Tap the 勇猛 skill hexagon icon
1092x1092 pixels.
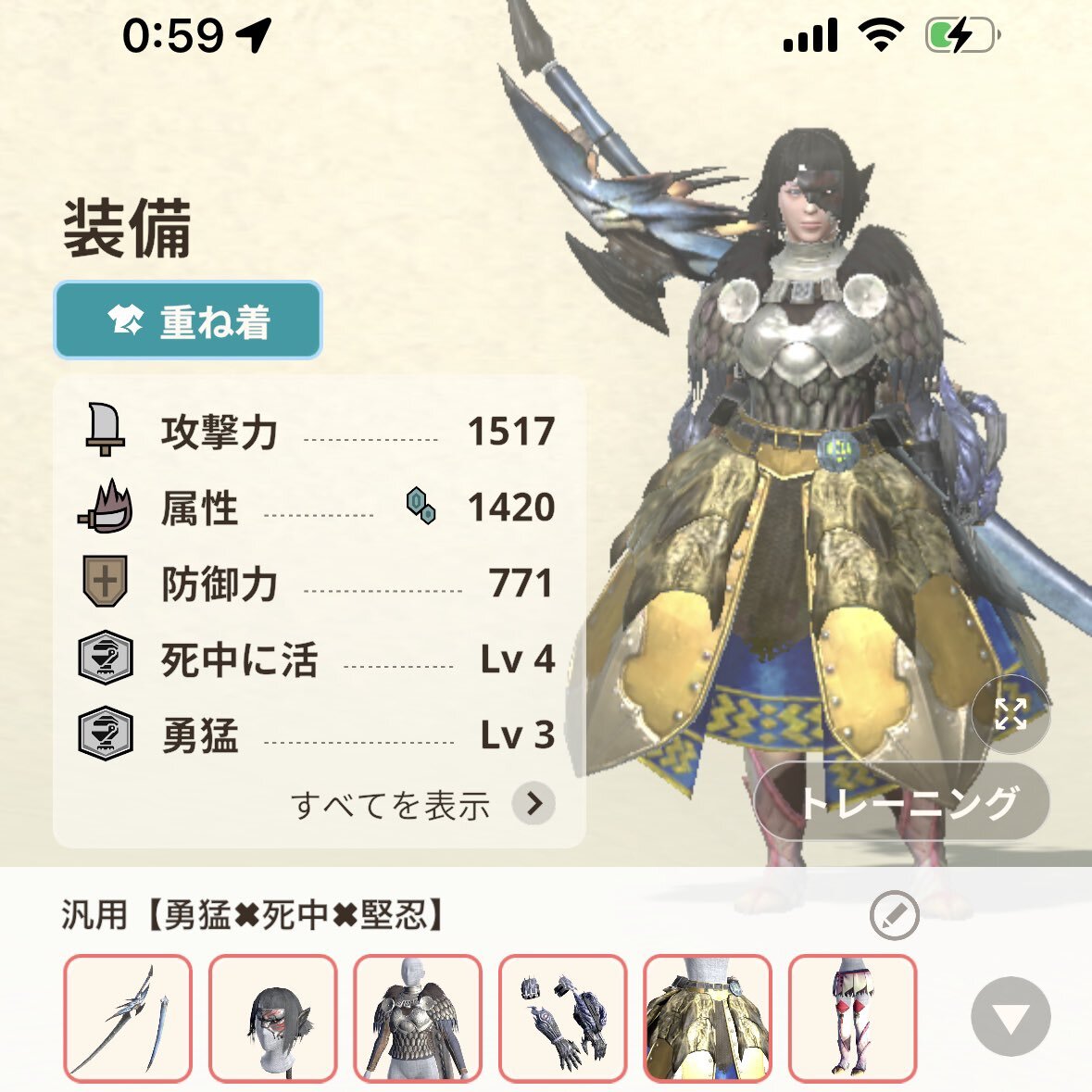106,734
